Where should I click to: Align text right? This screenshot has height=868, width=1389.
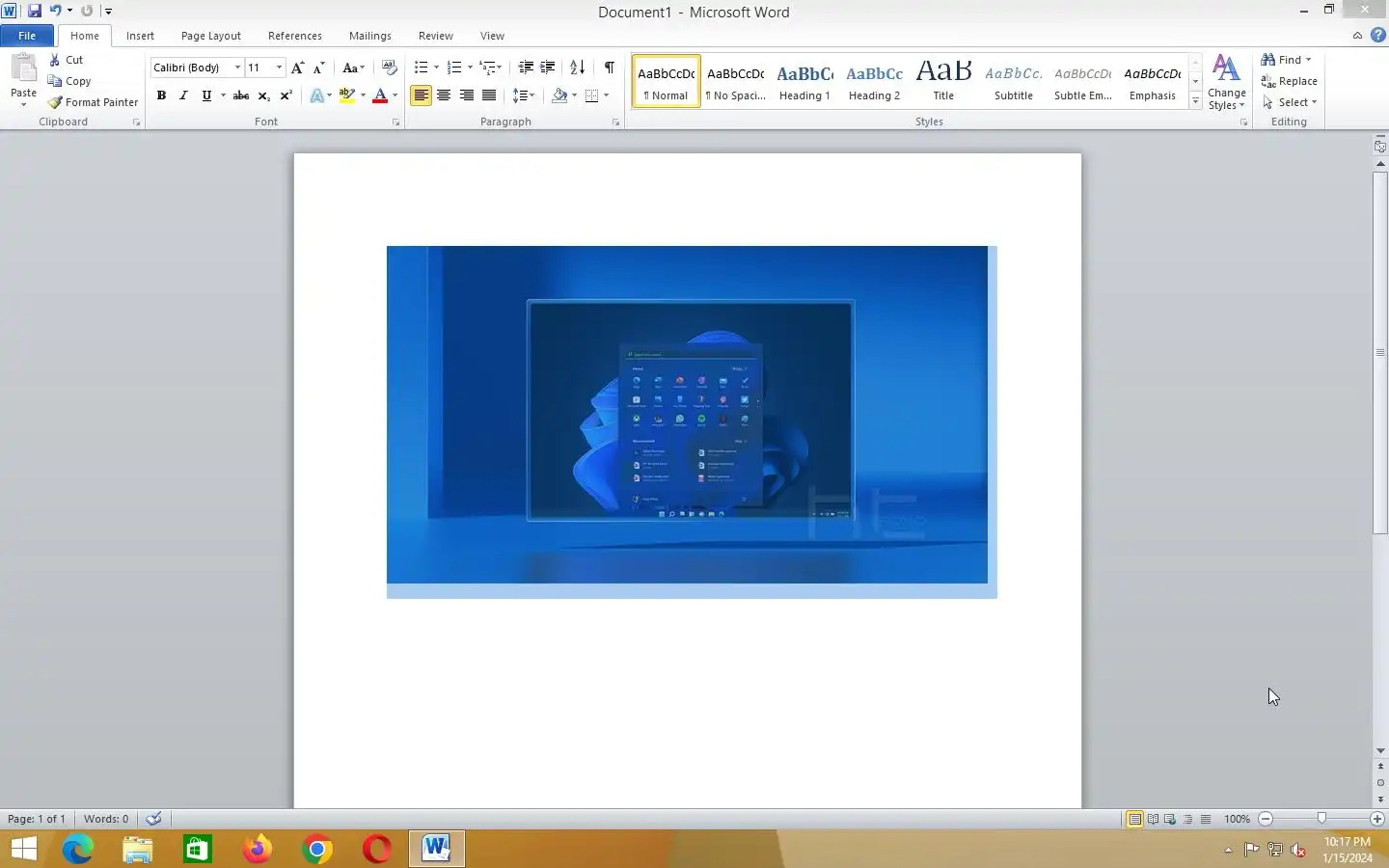click(467, 95)
